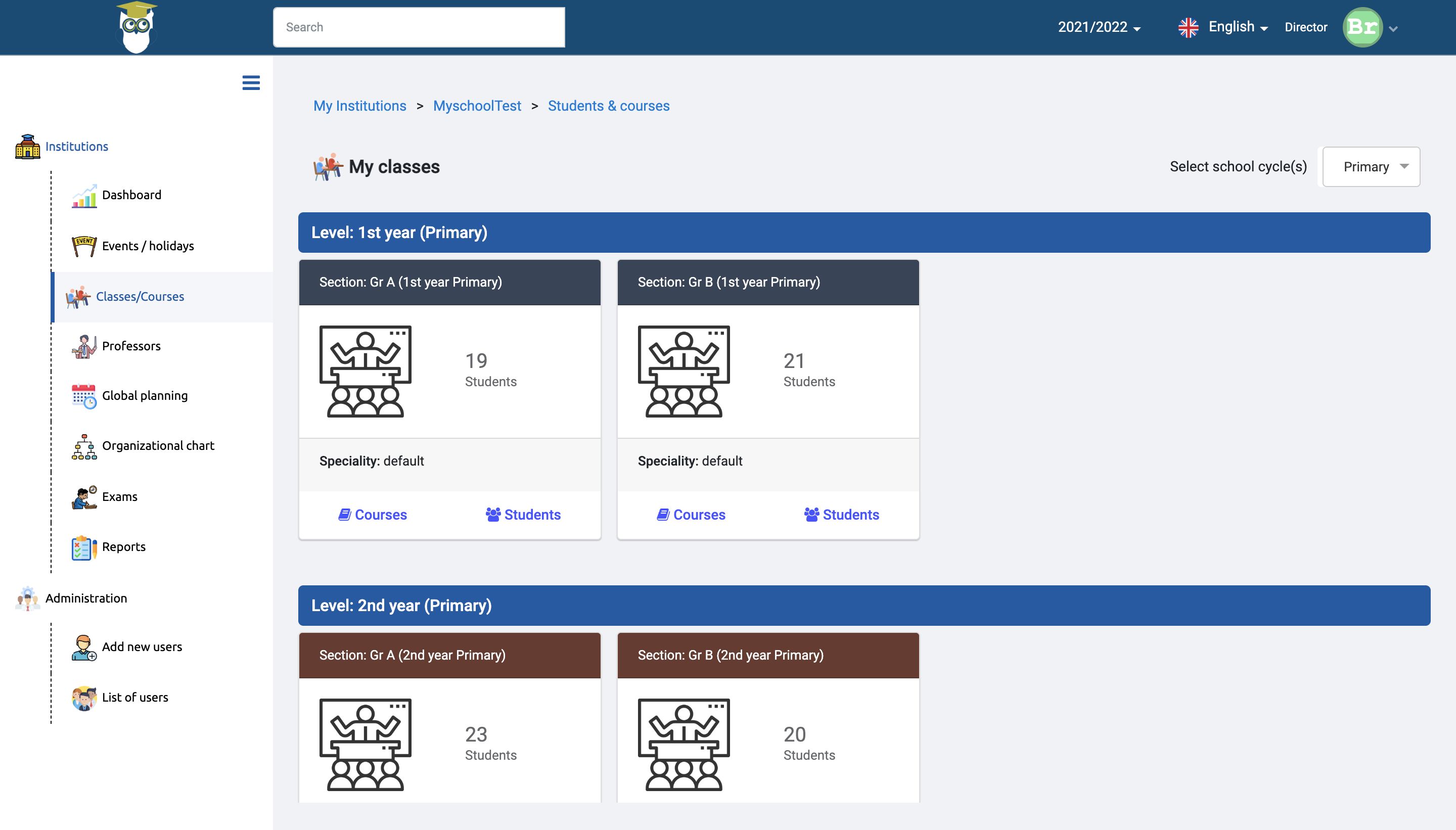The width and height of the screenshot is (1456, 830).
Task: Click the Organizational chart icon
Action: [x=84, y=446]
